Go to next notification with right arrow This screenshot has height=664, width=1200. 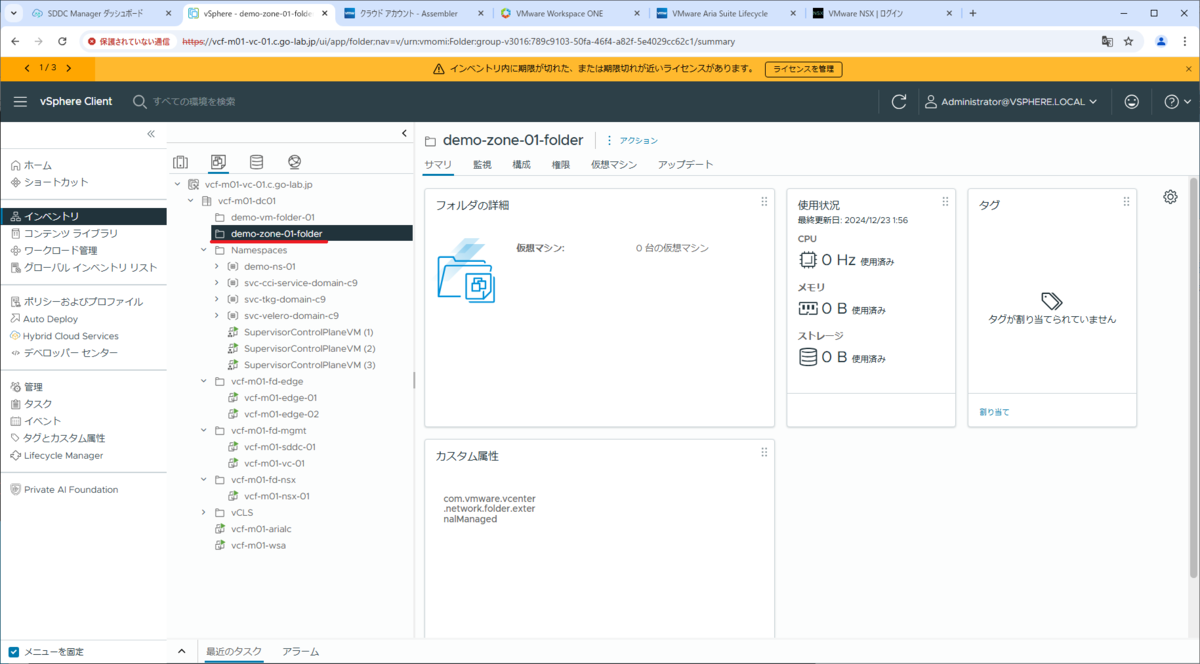point(68,68)
